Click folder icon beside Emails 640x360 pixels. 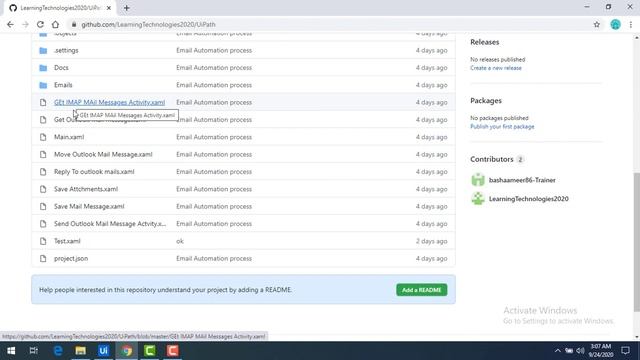point(43,85)
